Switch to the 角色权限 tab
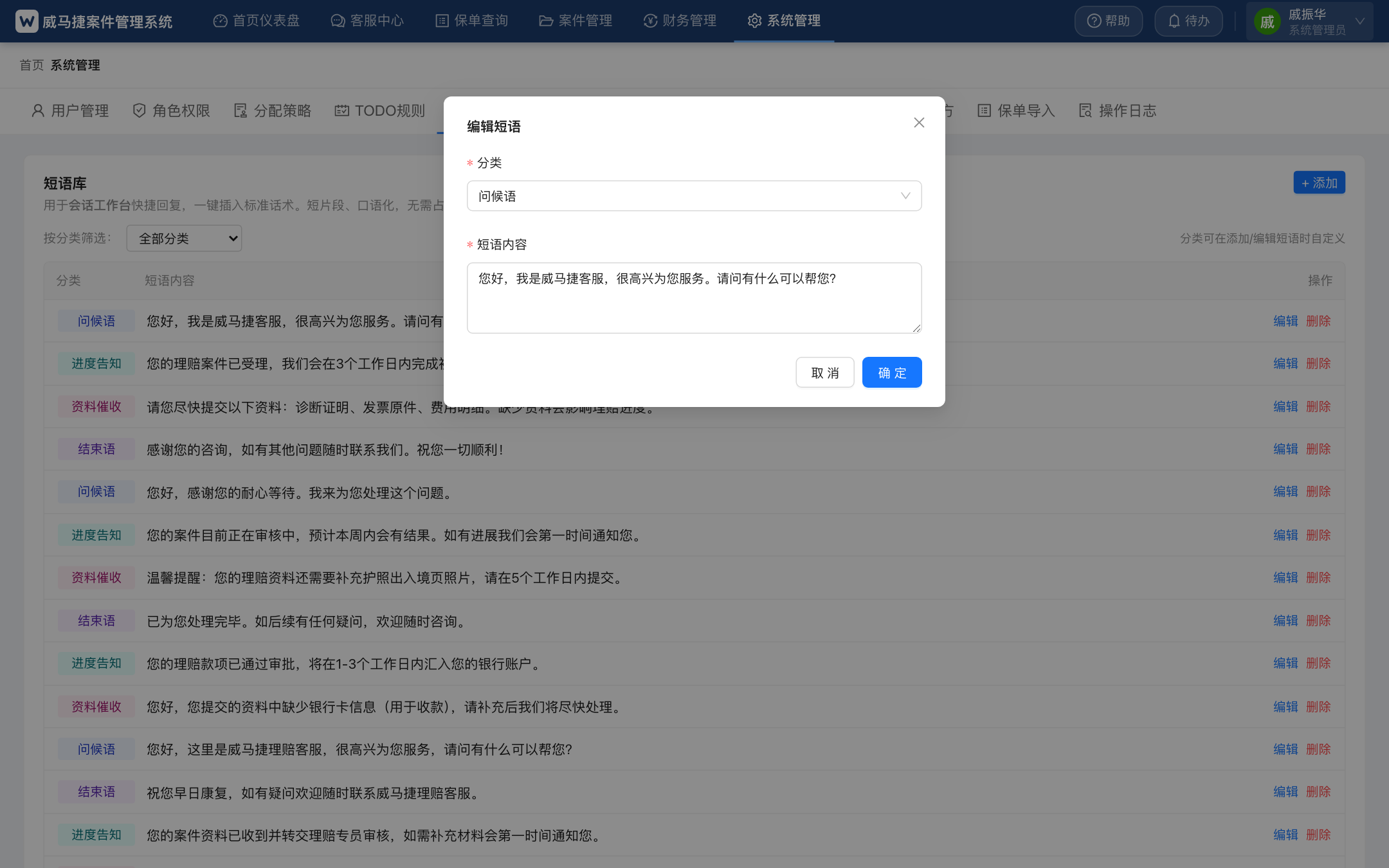The width and height of the screenshot is (1389, 868). (172, 111)
